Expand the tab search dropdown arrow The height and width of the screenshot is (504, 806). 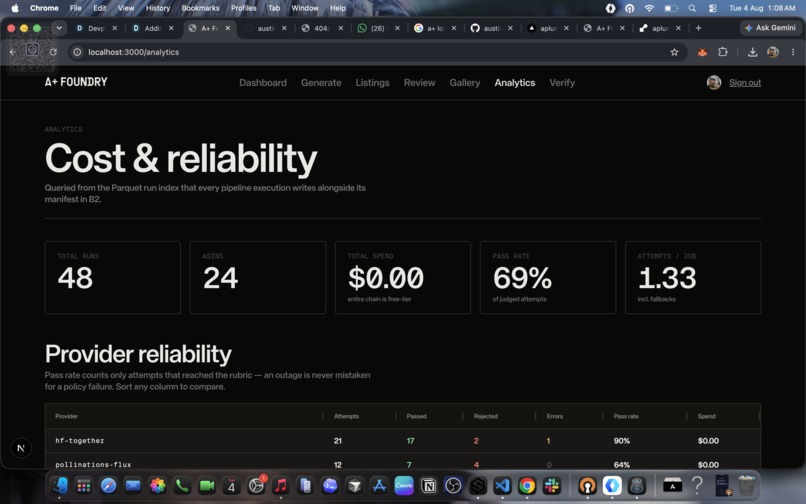[59, 28]
